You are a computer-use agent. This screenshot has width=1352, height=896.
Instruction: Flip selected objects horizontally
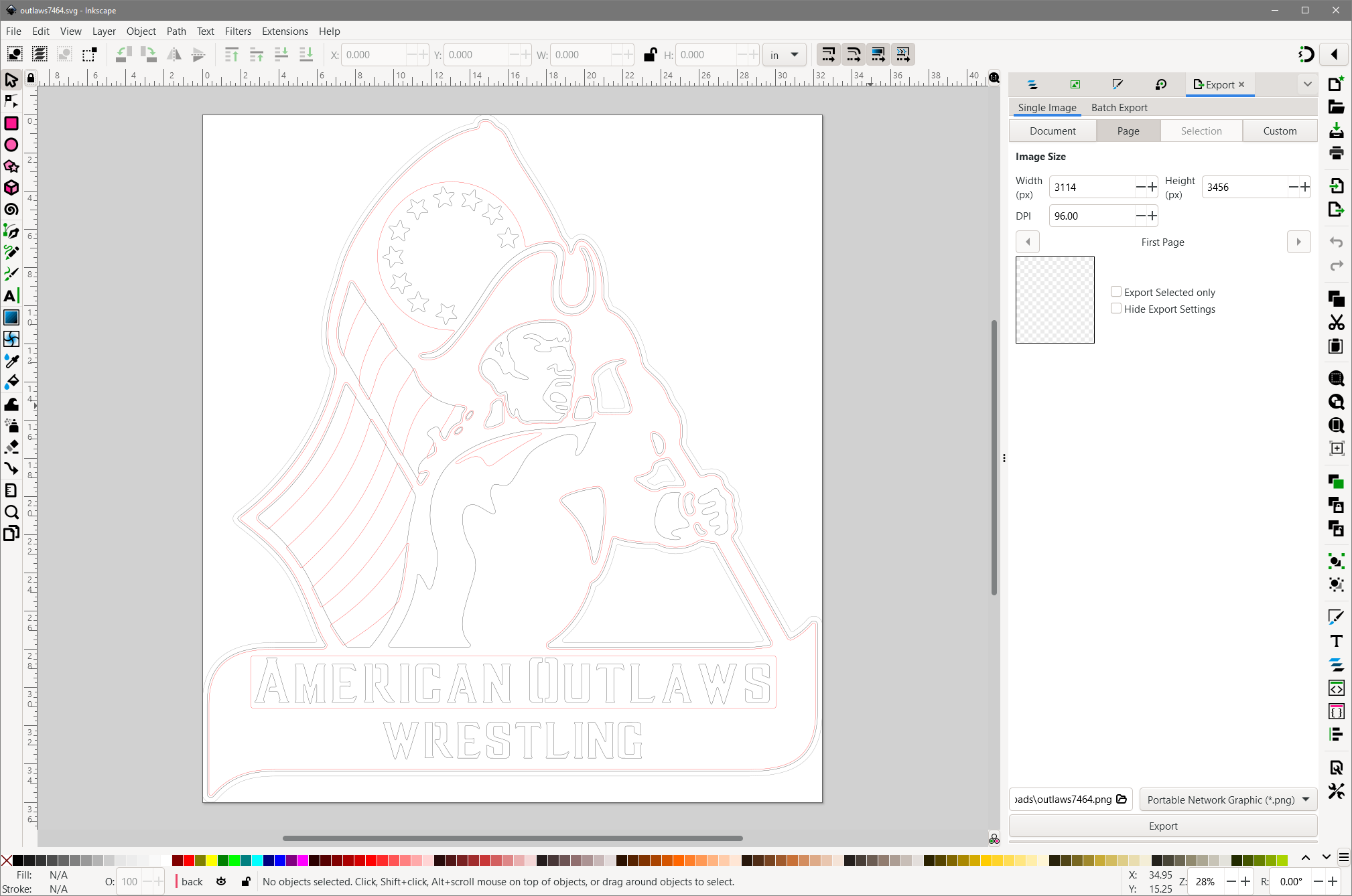174,54
